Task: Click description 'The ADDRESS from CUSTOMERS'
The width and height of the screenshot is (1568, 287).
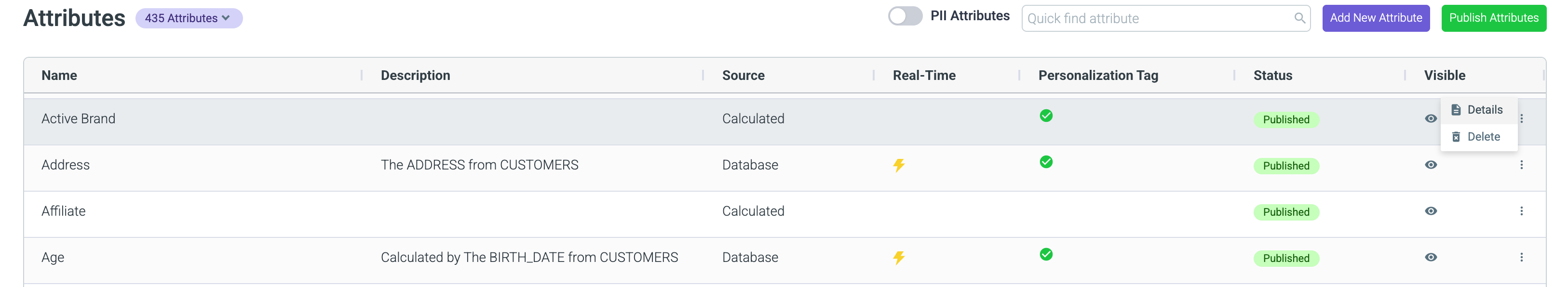Action: [479, 165]
